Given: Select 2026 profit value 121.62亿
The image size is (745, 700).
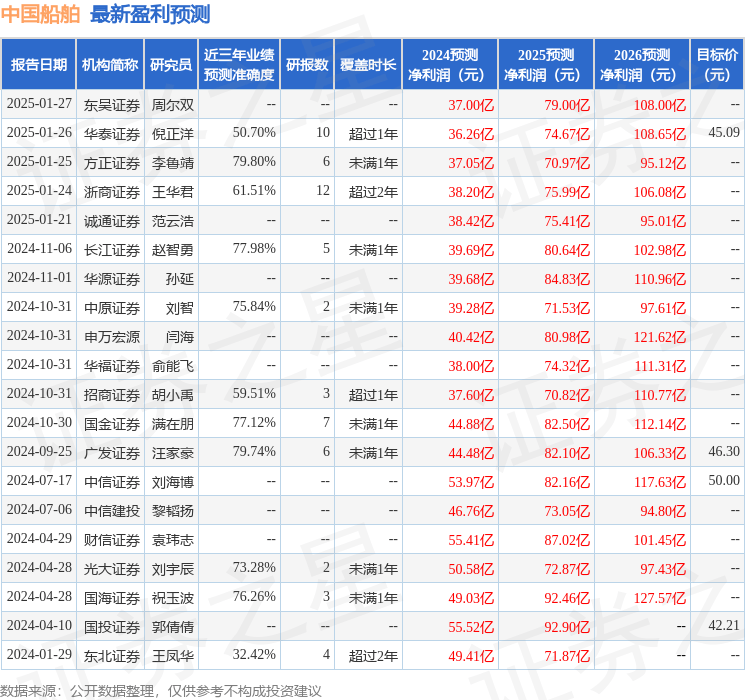Looking at the screenshot, I should [660, 337].
